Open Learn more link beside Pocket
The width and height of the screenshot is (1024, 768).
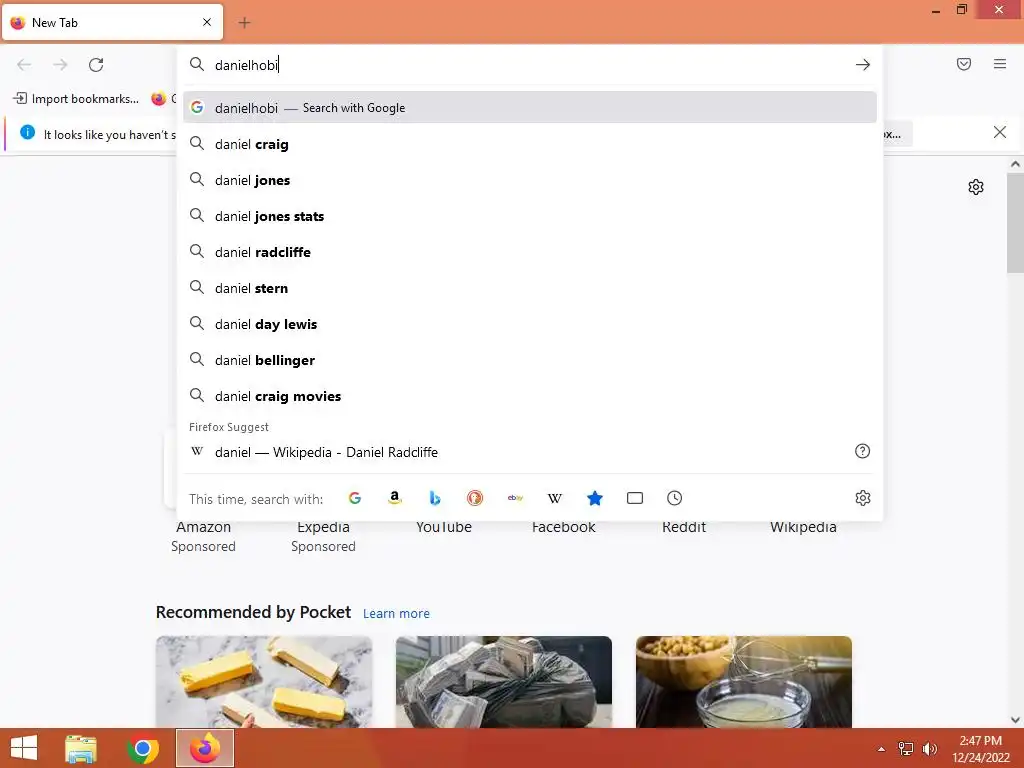tap(396, 614)
